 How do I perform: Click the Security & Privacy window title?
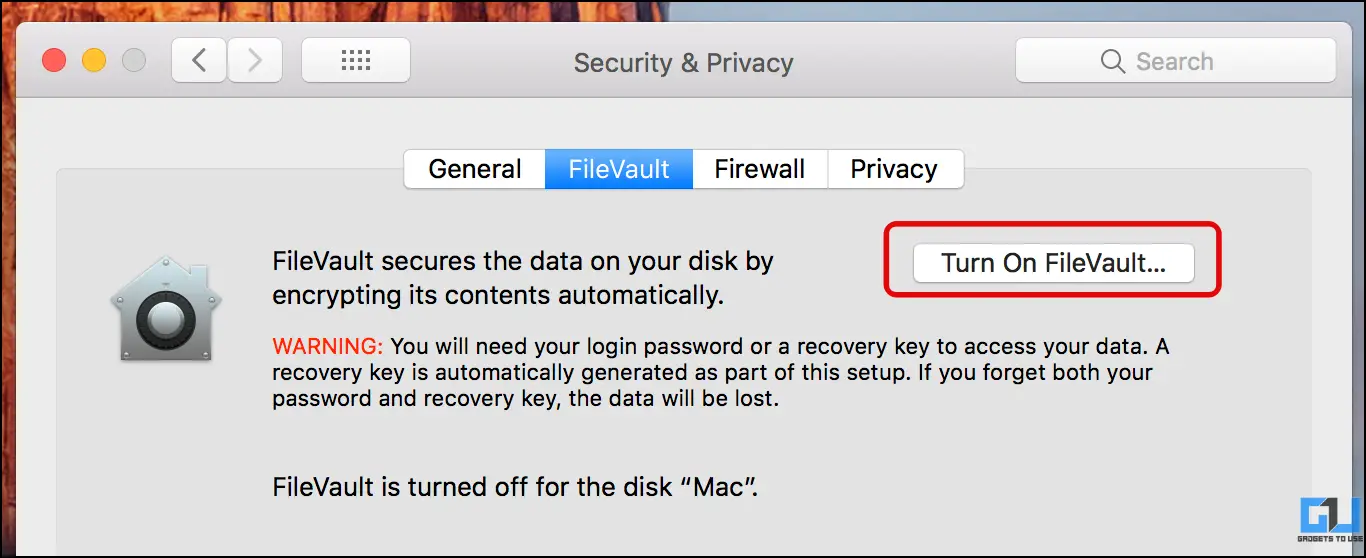tap(683, 62)
